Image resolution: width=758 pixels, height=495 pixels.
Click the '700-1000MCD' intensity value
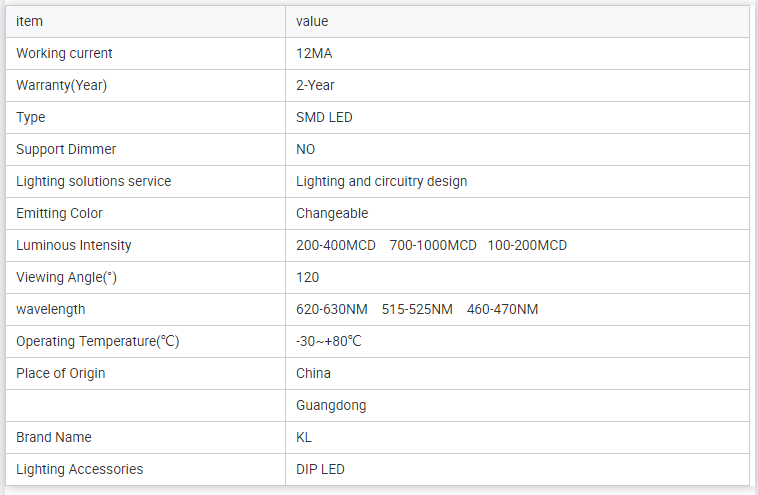pyautogui.click(x=433, y=245)
